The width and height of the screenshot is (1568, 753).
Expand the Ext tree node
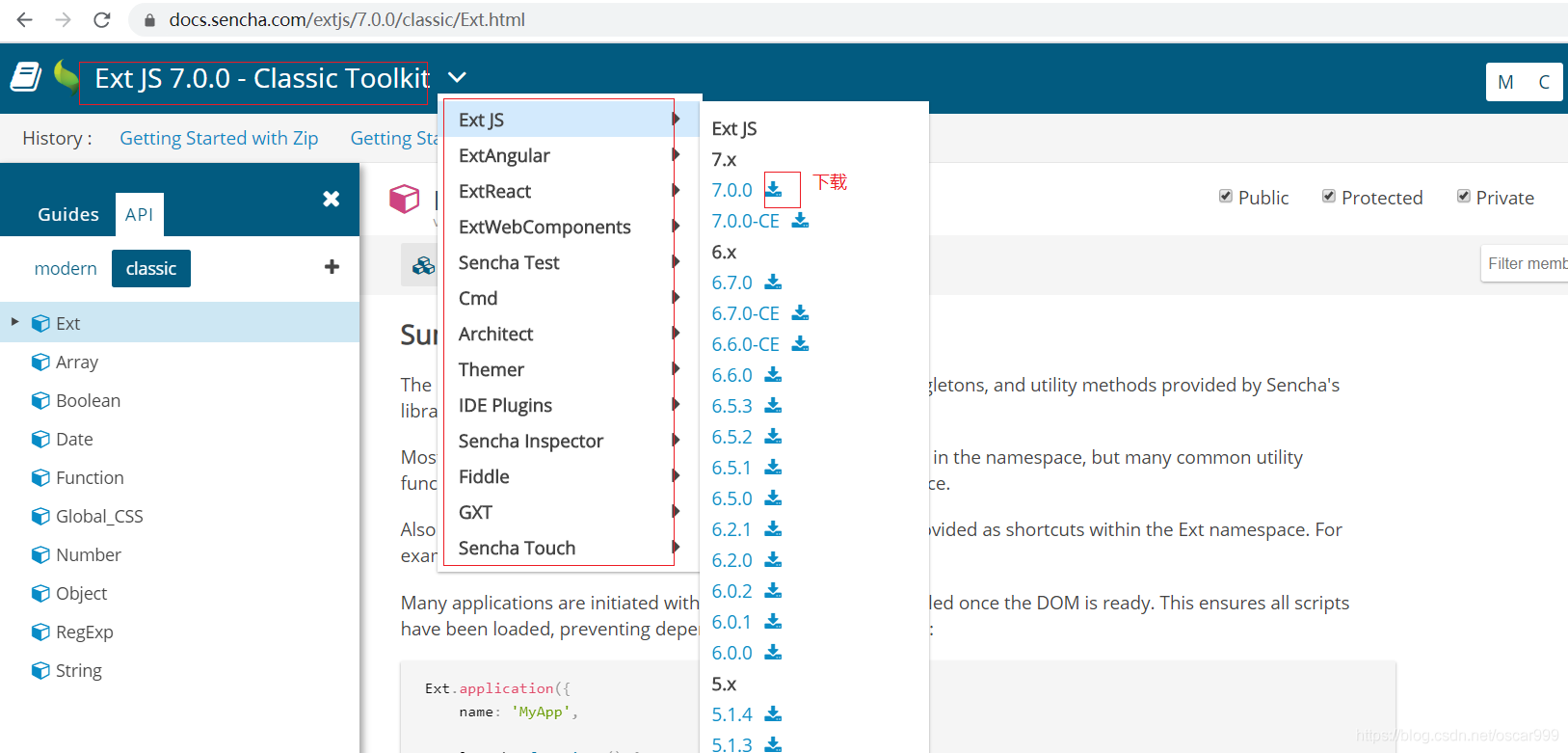coord(14,322)
